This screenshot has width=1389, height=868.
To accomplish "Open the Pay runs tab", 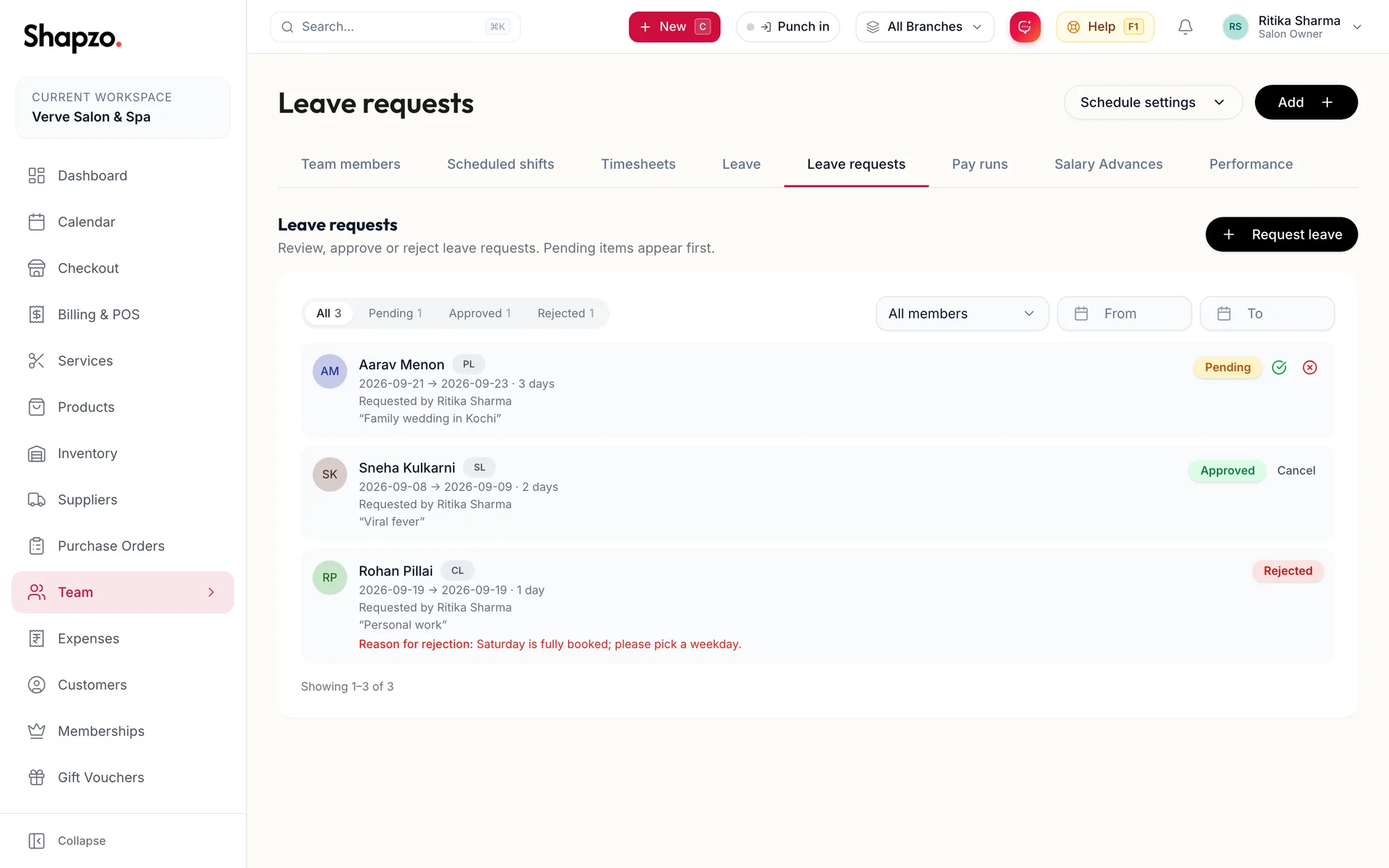I will (980, 164).
